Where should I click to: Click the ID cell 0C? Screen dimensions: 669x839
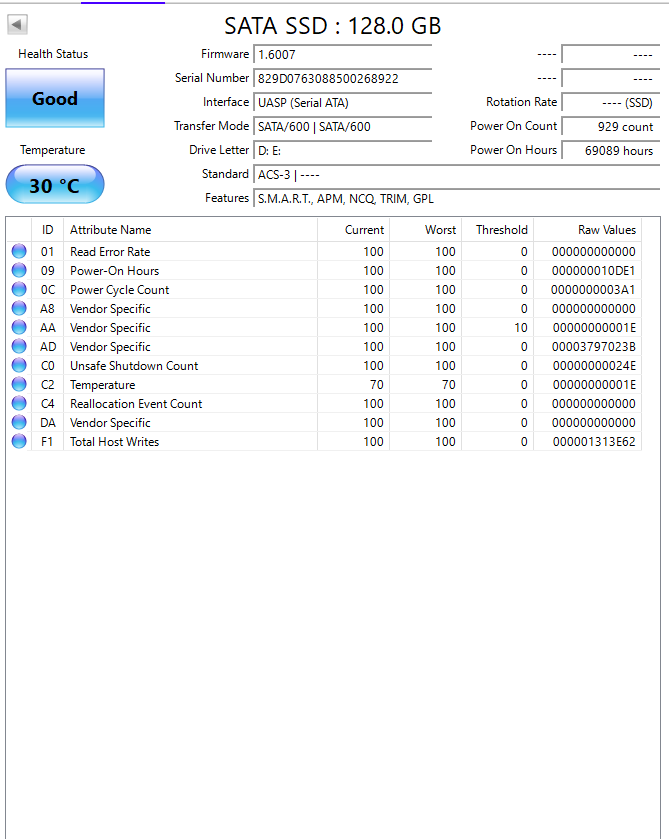(48, 289)
